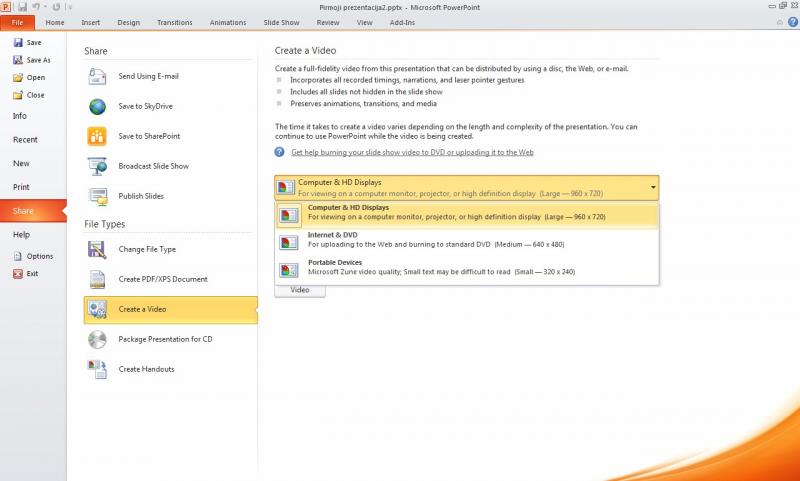Select Computer & HD Displays list option
This screenshot has height=481, width=800.
click(x=467, y=215)
